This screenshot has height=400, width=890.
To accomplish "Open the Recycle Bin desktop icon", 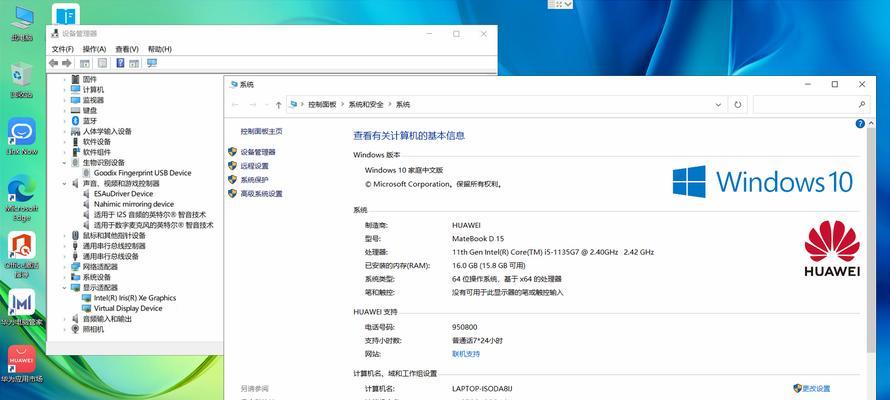I will 22,80.
